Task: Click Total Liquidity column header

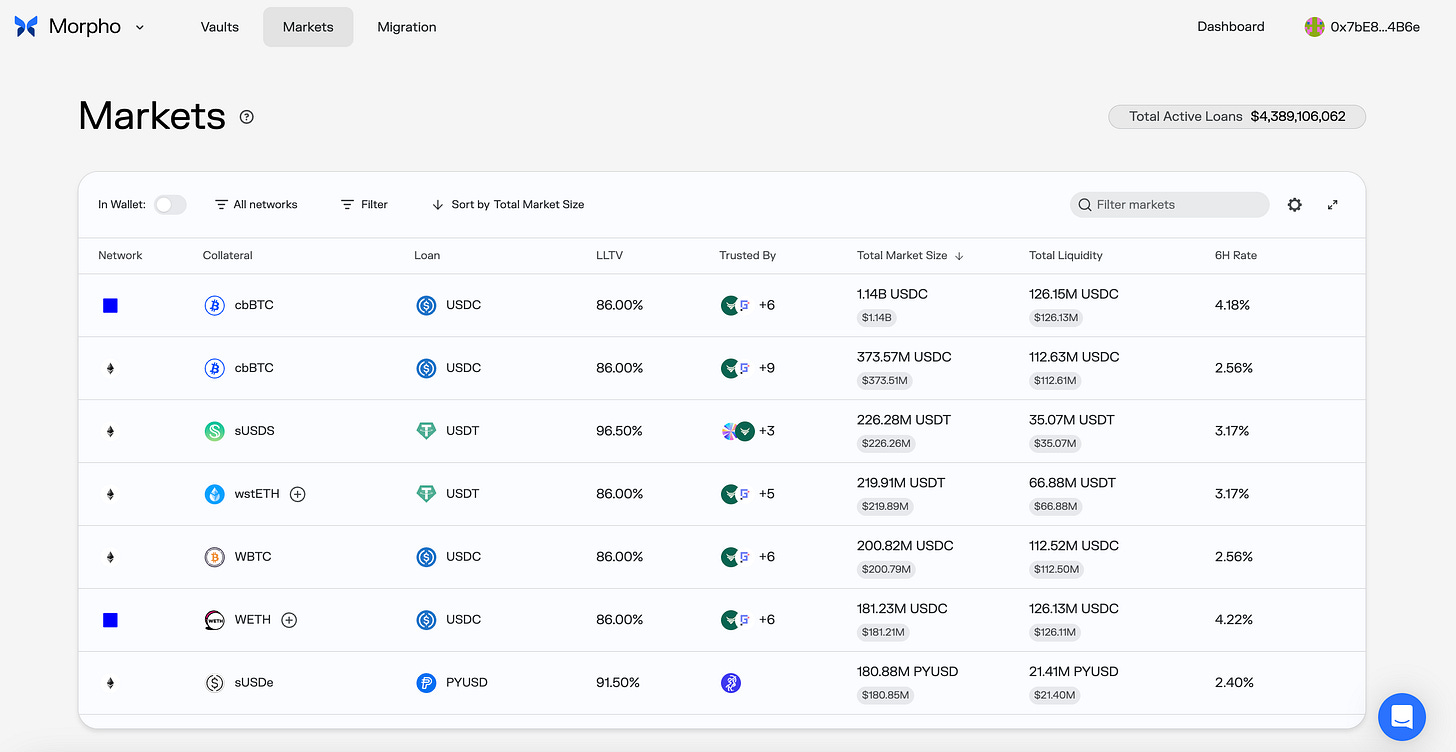Action: pos(1066,255)
